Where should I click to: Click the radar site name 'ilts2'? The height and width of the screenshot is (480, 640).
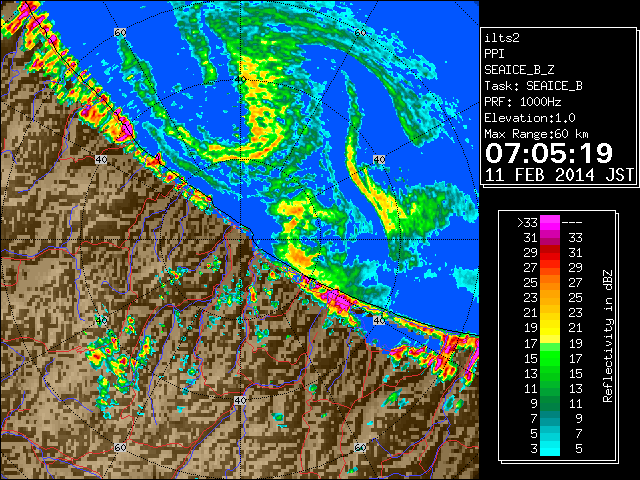tap(502, 38)
